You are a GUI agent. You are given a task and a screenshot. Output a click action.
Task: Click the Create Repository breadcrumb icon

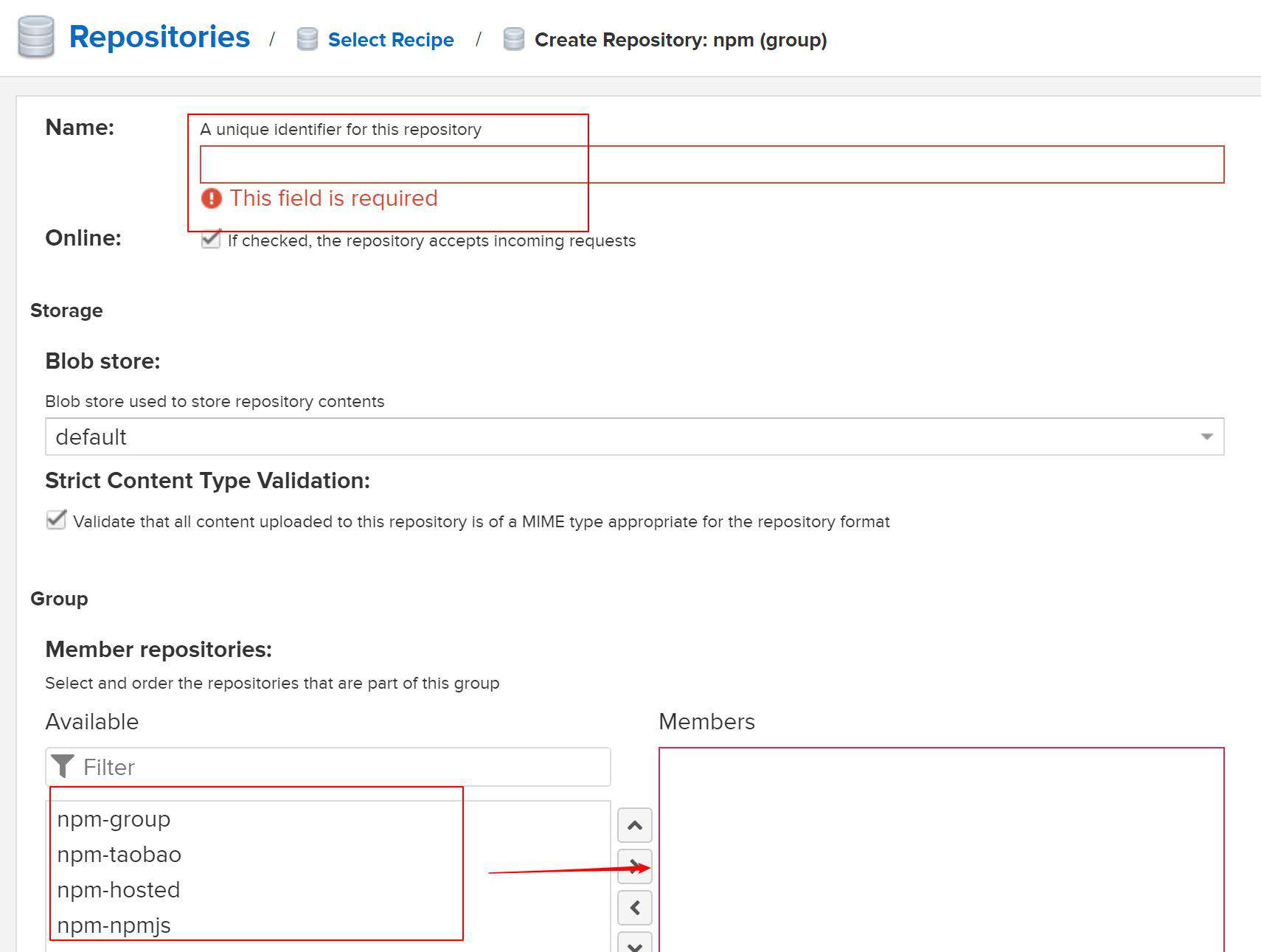pyautogui.click(x=513, y=39)
